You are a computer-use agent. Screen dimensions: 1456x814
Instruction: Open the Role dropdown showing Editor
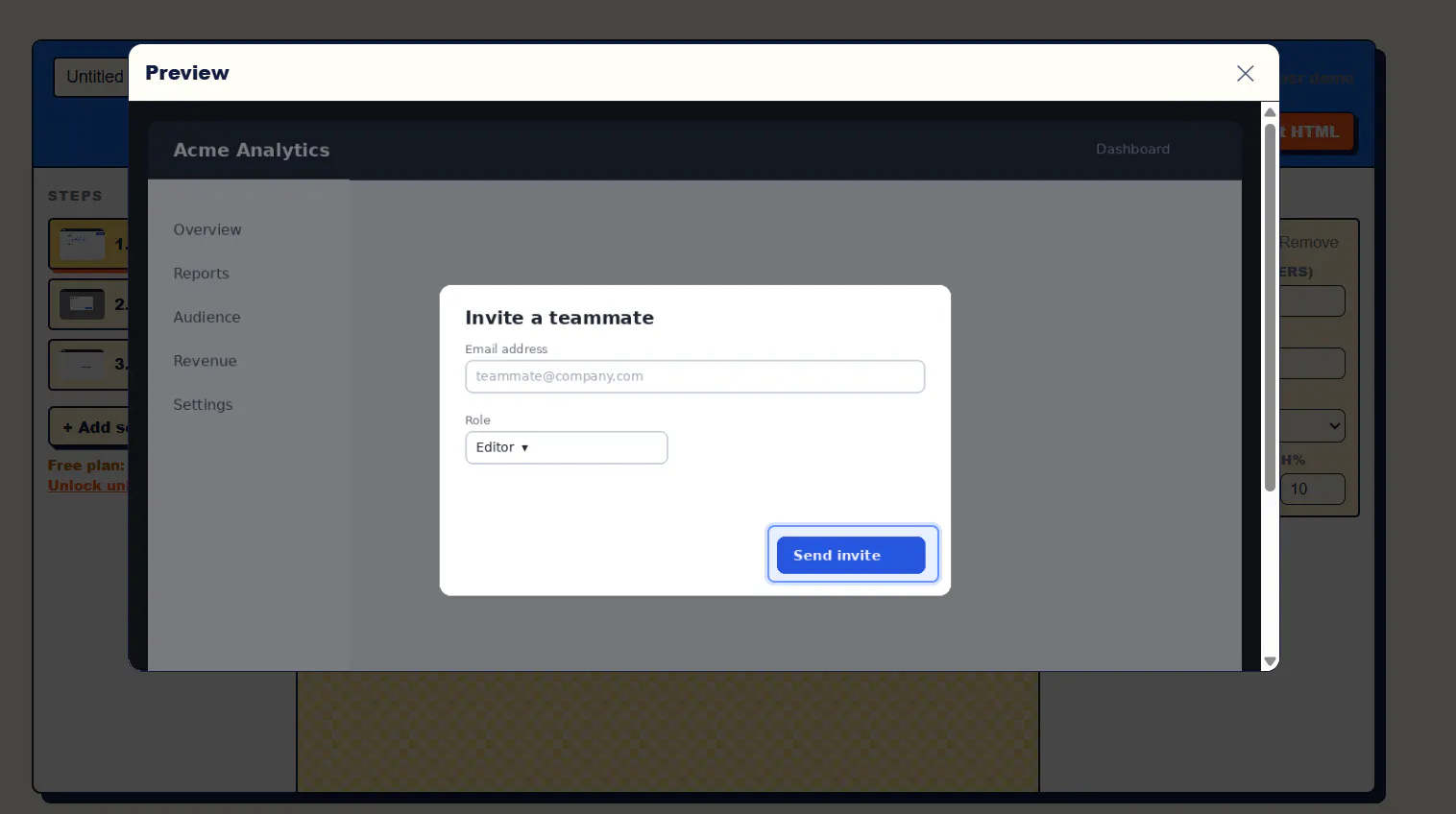(566, 447)
